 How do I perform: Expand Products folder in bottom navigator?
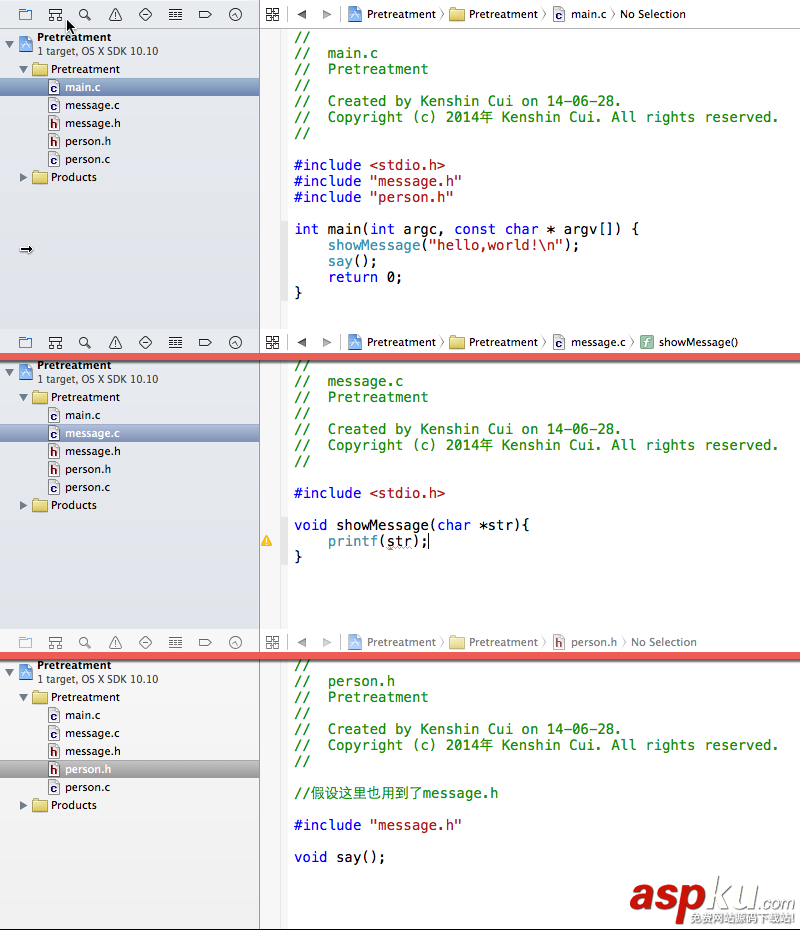coord(24,805)
